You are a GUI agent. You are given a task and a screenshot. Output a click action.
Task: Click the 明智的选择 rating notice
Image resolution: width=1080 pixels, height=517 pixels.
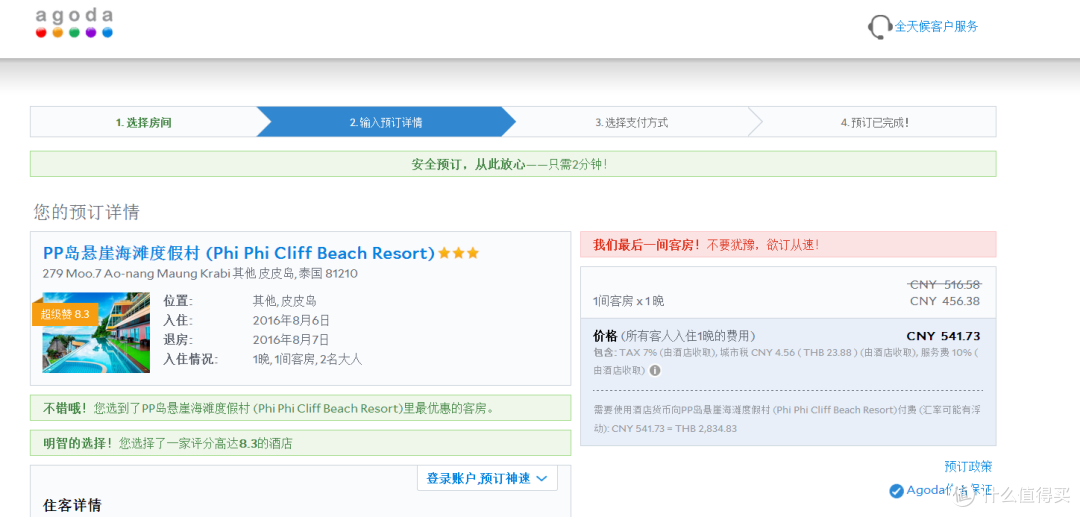pyautogui.click(x=300, y=443)
